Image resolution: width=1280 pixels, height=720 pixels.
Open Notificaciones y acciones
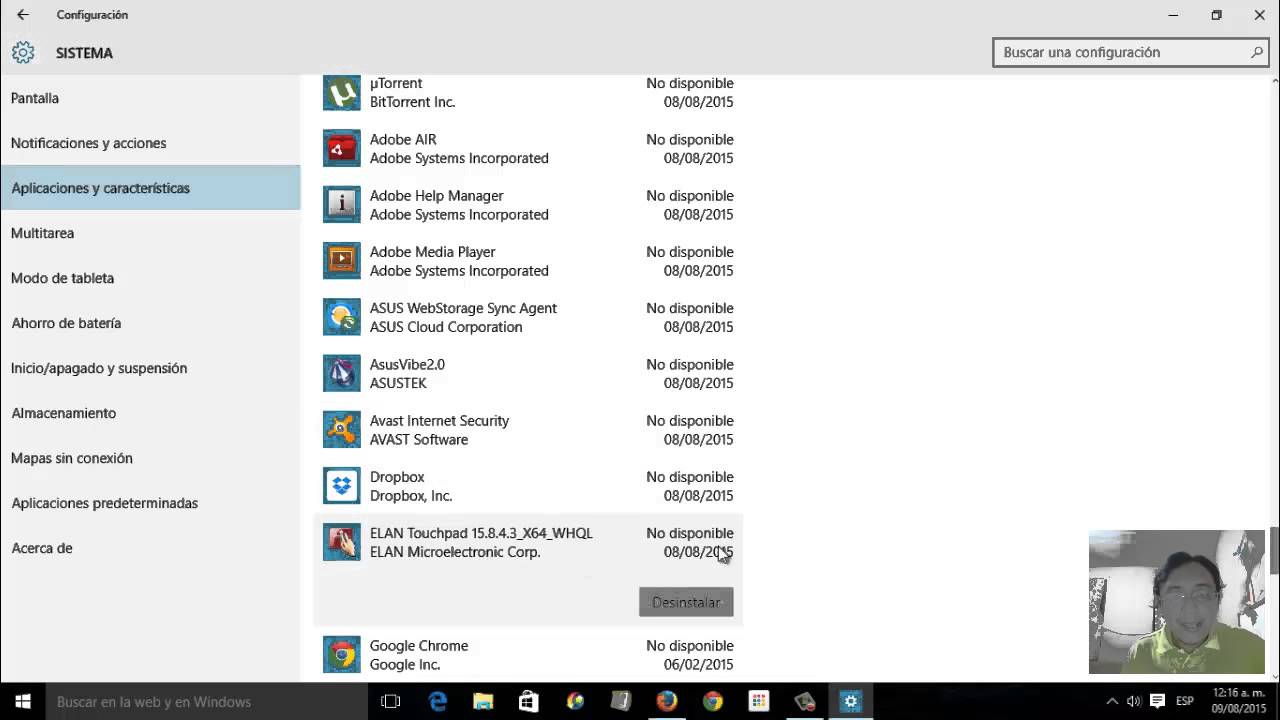click(150, 143)
